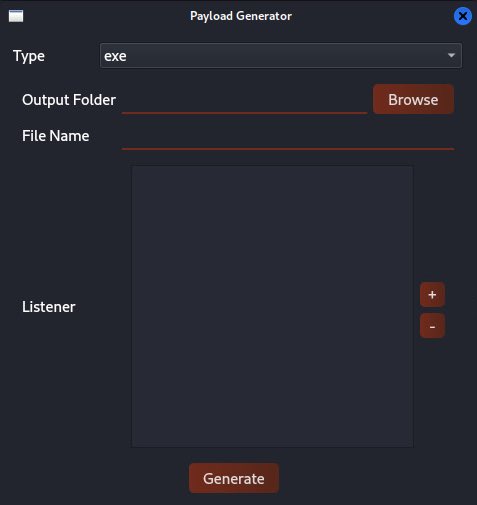This screenshot has height=505, width=477.
Task: Focus the Output Folder input field
Action: pos(244,100)
